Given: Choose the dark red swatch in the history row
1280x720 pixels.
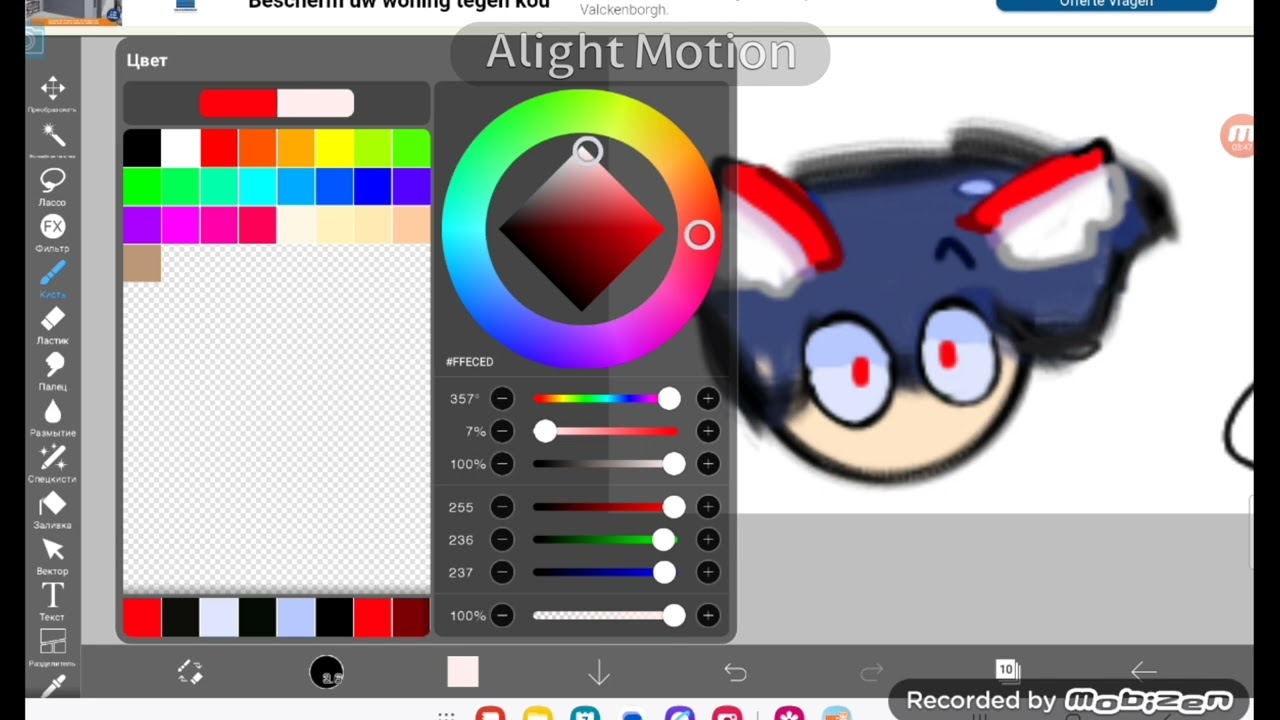Looking at the screenshot, I should (411, 618).
